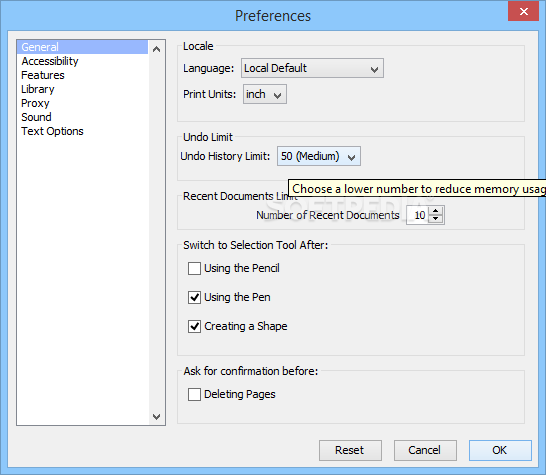Expand the Language dropdown

click(312, 68)
